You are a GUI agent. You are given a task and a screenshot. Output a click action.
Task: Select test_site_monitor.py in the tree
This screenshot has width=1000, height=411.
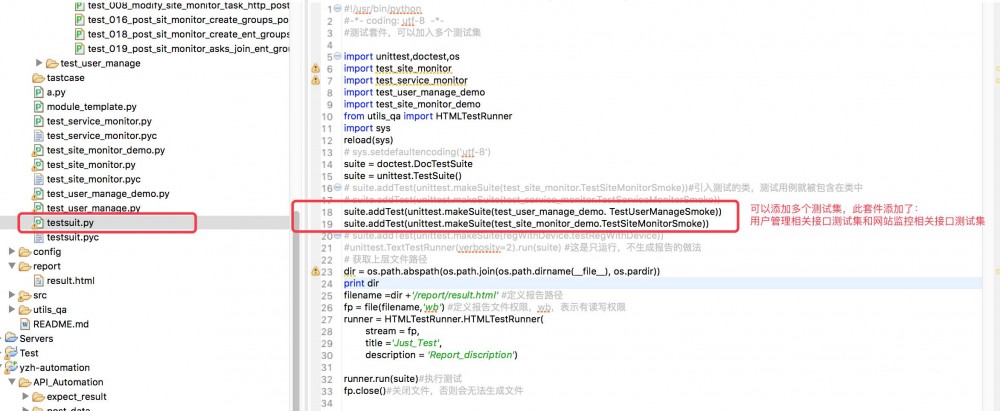pos(91,165)
